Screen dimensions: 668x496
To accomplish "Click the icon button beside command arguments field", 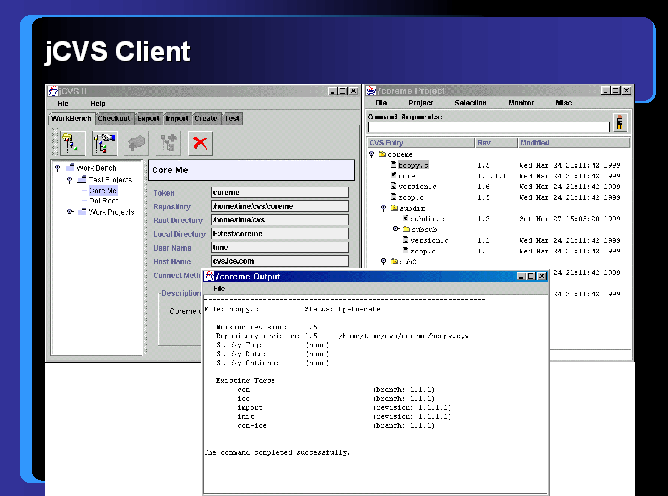I will click(x=620, y=123).
